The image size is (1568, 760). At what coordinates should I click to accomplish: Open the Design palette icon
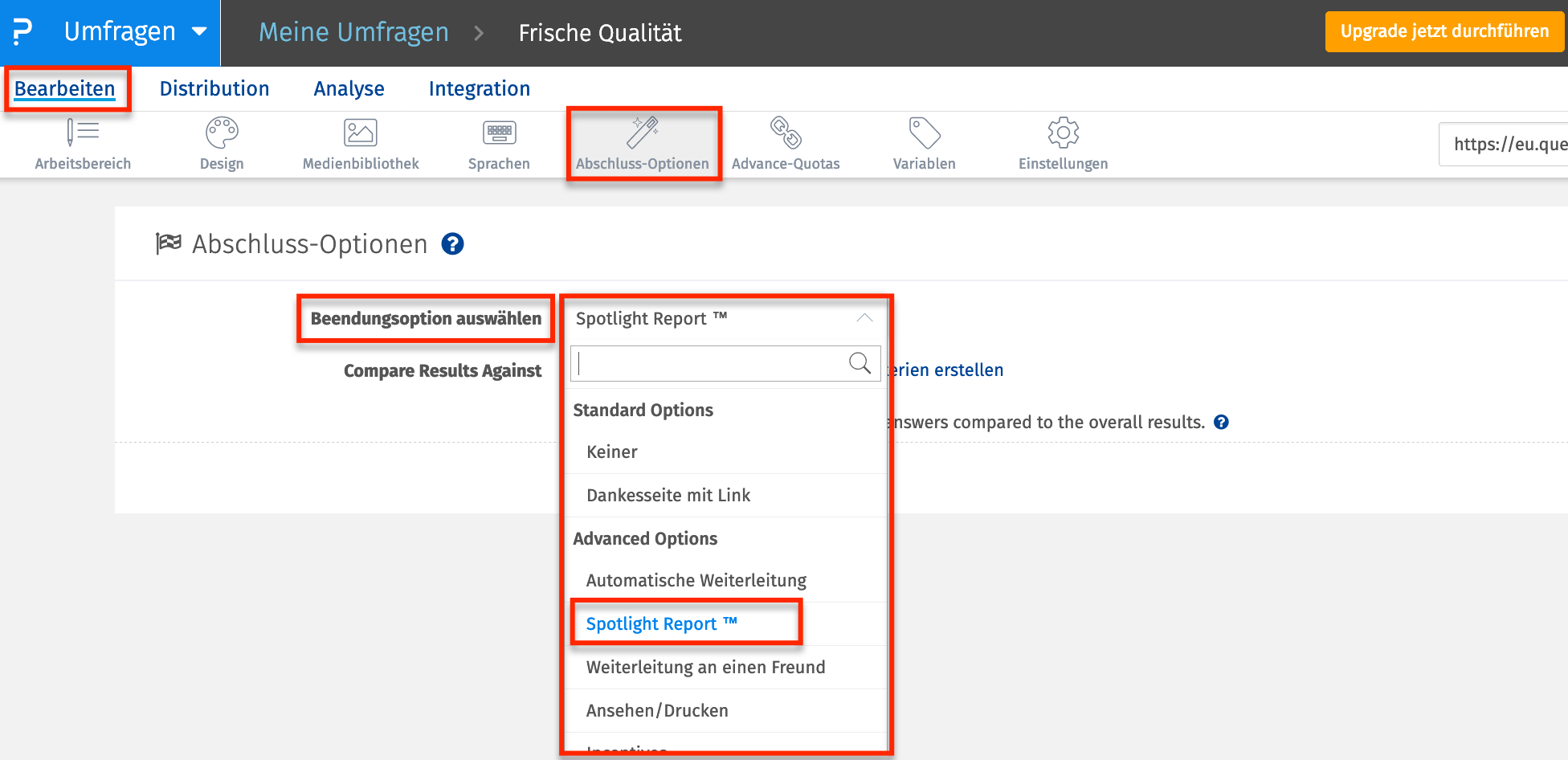tap(222, 133)
